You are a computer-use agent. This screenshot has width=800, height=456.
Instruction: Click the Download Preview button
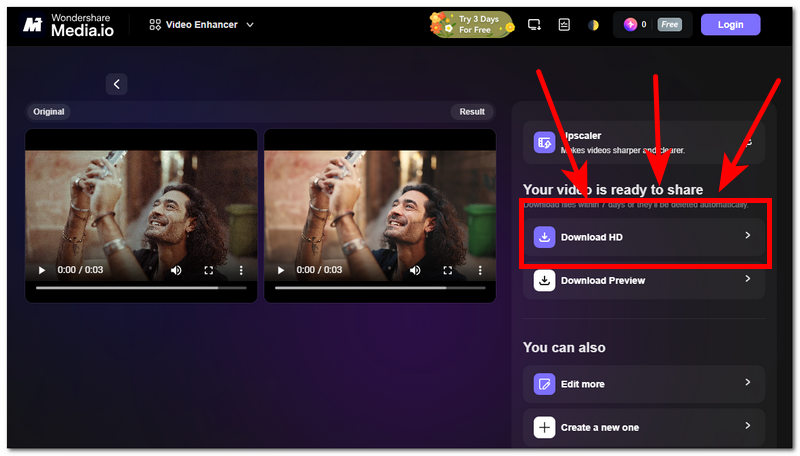tap(644, 281)
